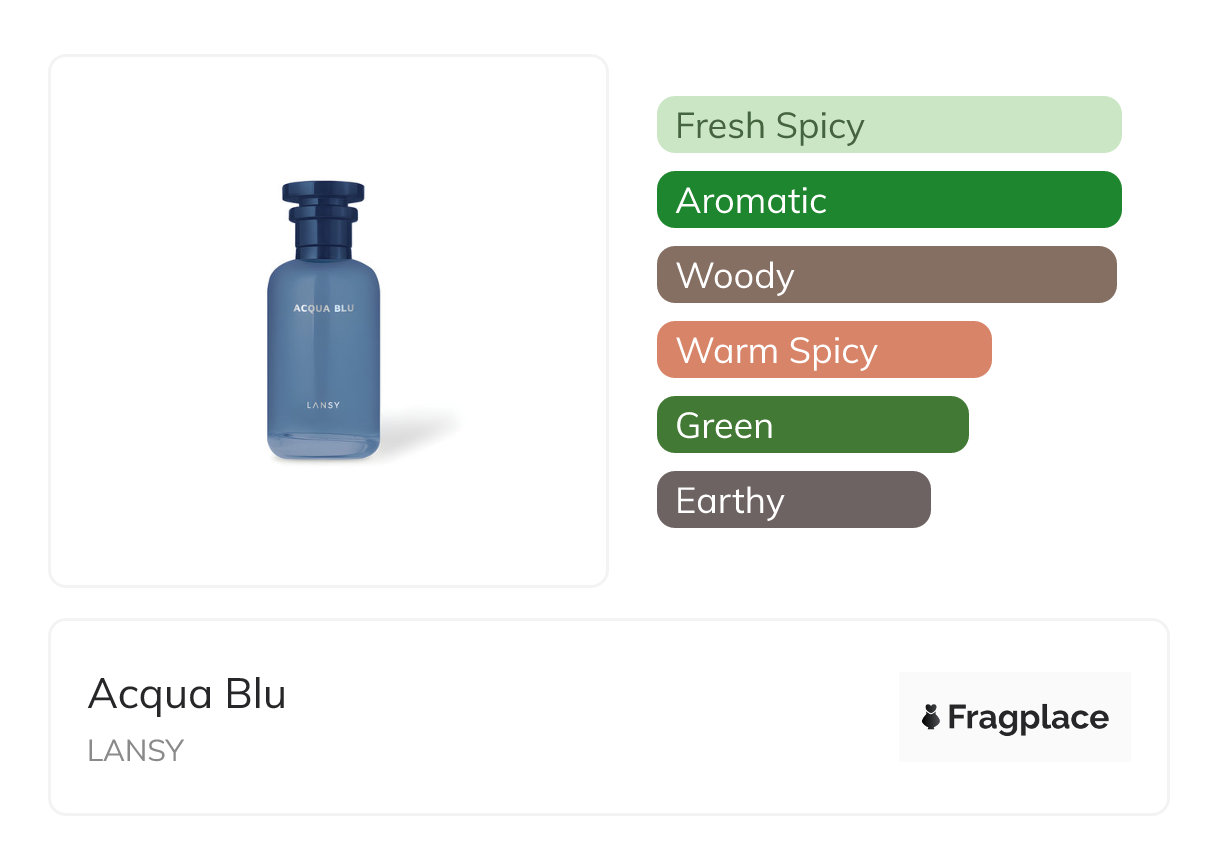
Task: Click the ACQUA BLU label on the bottle
Action: [323, 308]
